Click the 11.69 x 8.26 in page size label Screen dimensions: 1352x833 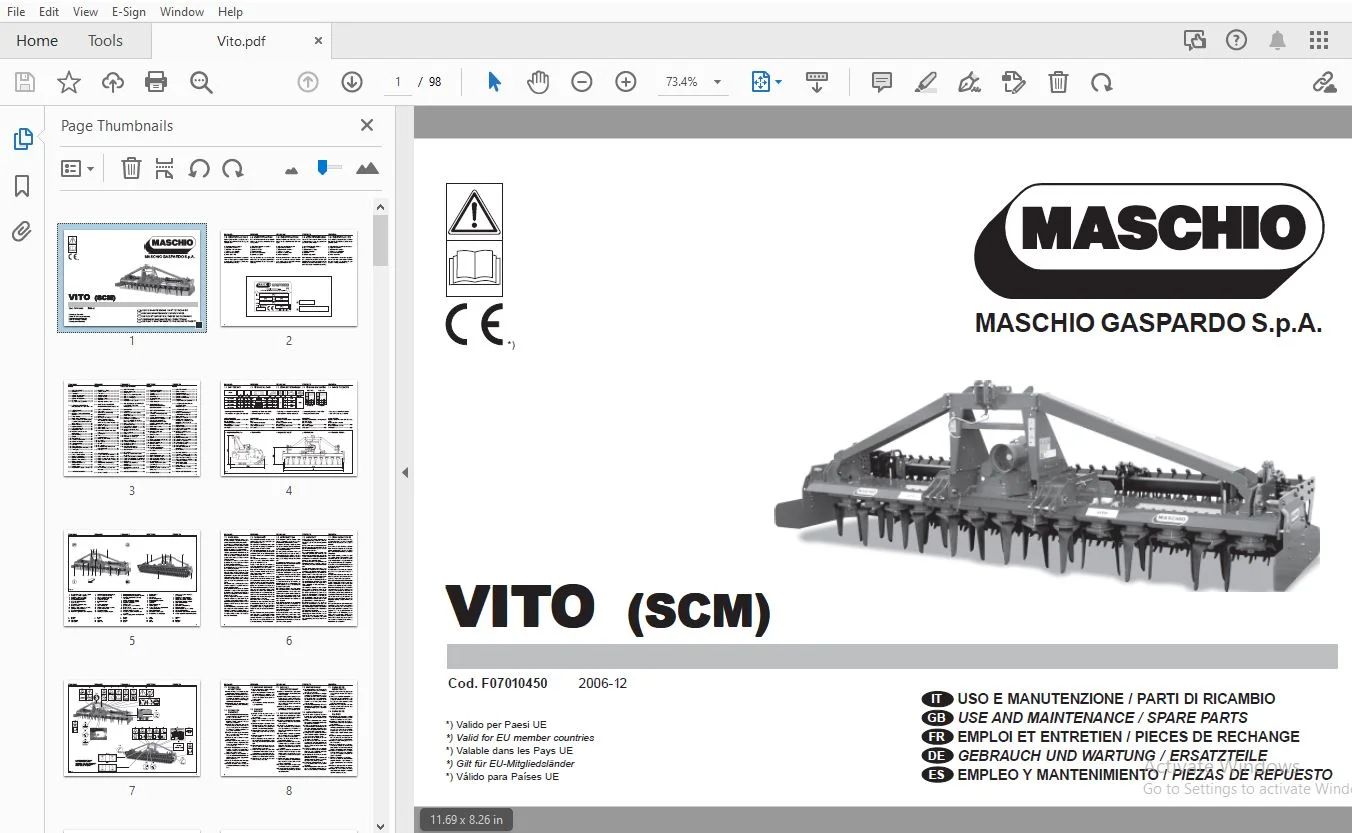(x=466, y=820)
